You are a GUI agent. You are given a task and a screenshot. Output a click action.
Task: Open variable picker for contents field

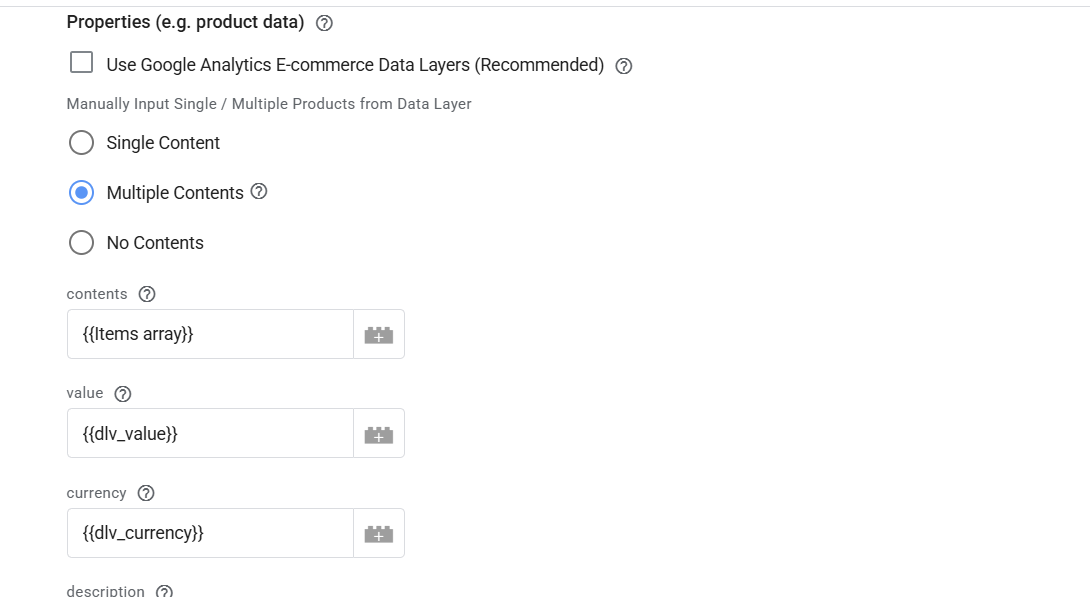click(379, 335)
